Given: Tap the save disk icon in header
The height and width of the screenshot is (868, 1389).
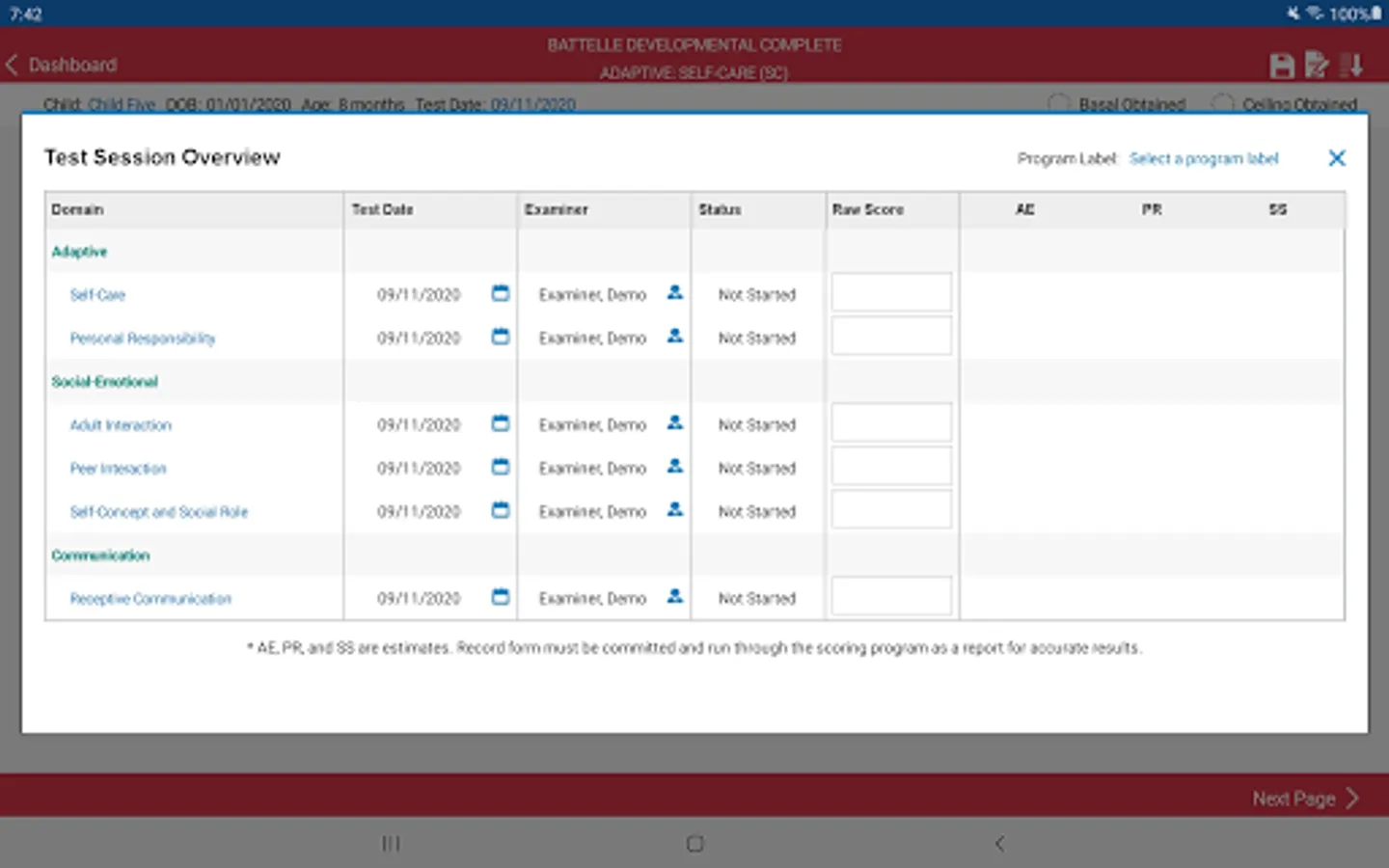Looking at the screenshot, I should point(1282,65).
